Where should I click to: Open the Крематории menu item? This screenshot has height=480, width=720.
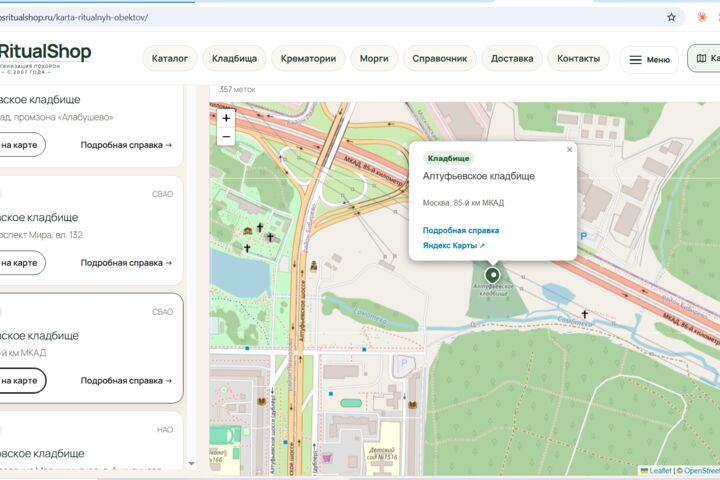click(x=308, y=58)
